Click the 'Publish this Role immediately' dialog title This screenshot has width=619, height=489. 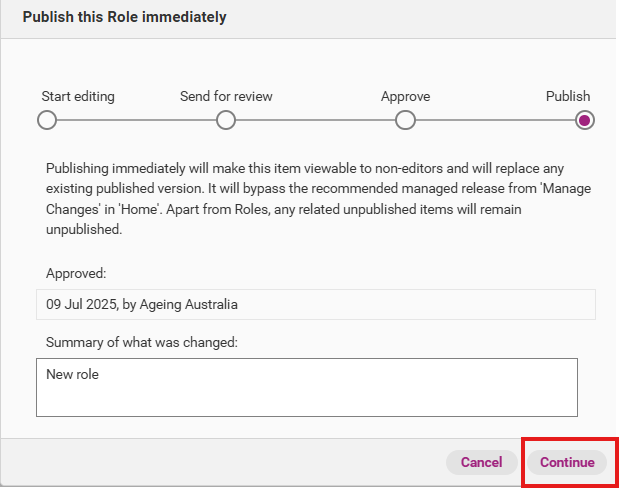124,17
